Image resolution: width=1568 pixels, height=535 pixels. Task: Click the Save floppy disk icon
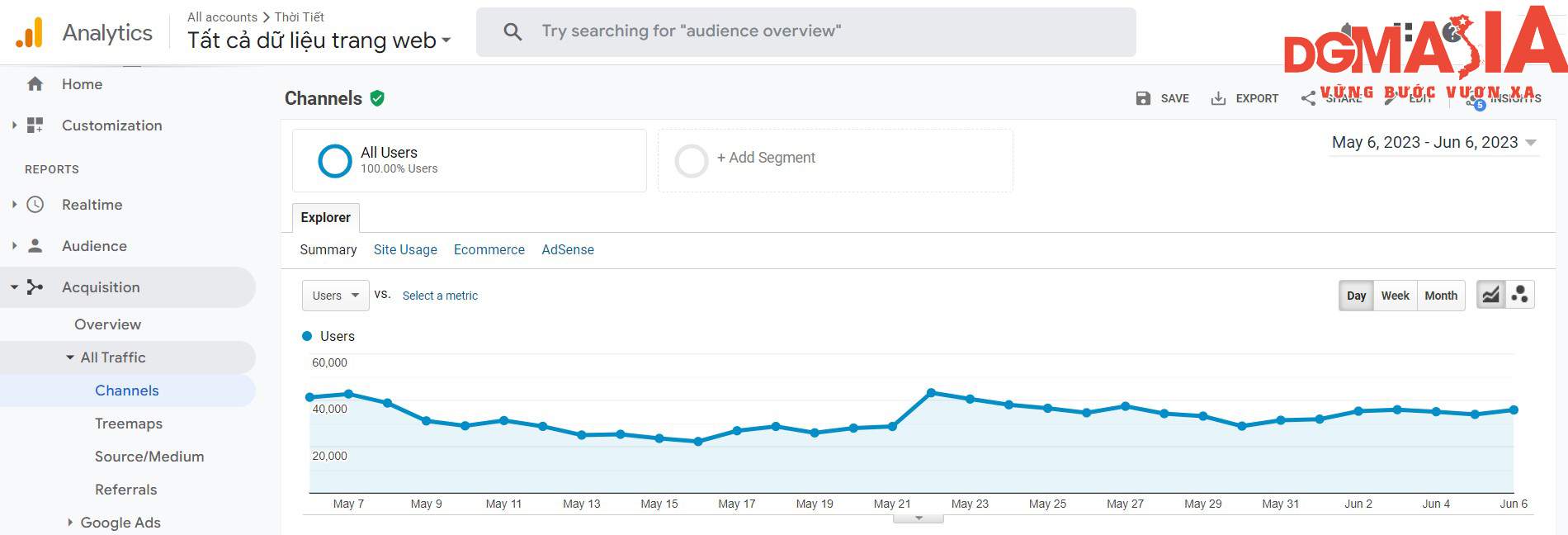1143,98
